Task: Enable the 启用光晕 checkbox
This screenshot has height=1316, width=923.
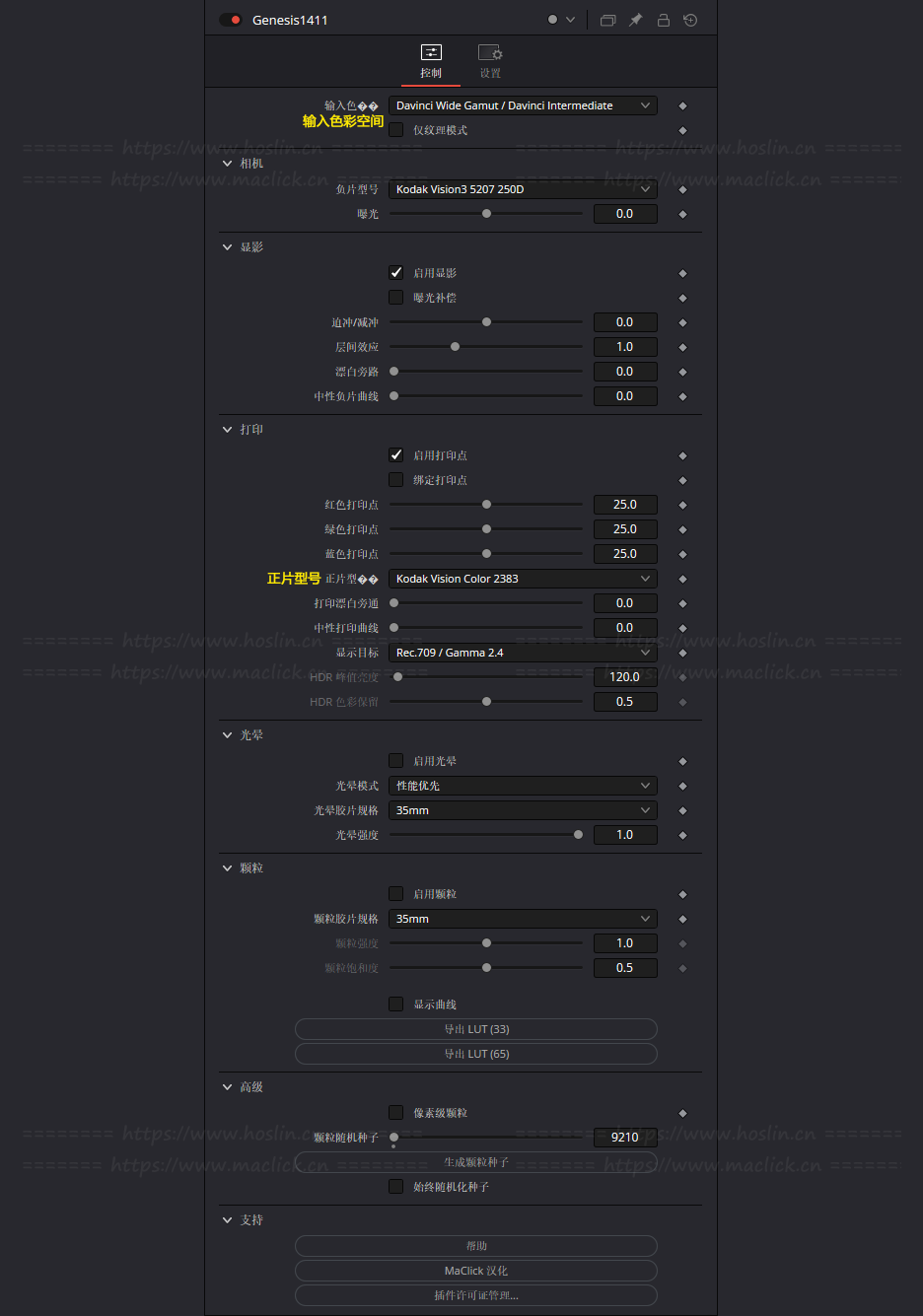Action: (396, 761)
